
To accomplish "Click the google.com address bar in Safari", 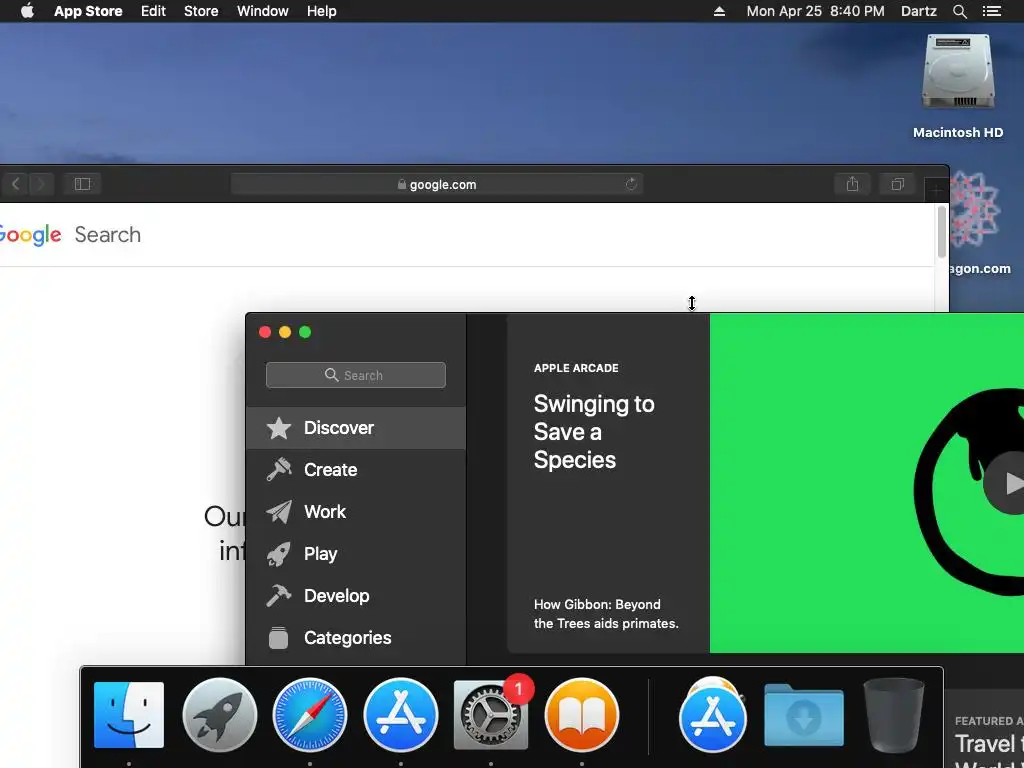I will 437,184.
